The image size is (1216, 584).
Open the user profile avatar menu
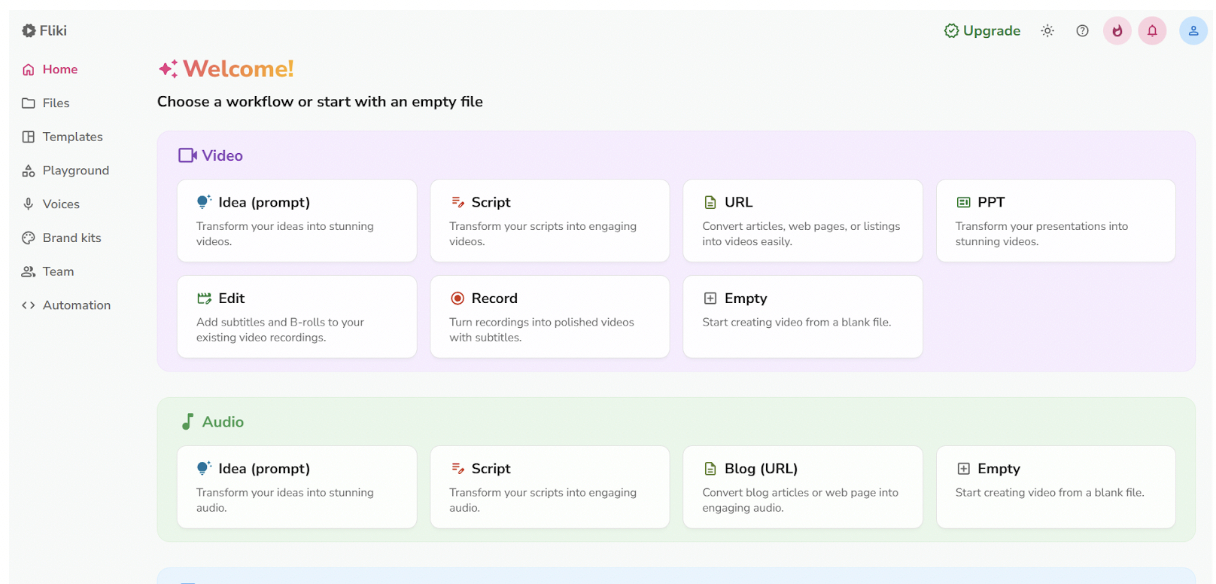1193,31
